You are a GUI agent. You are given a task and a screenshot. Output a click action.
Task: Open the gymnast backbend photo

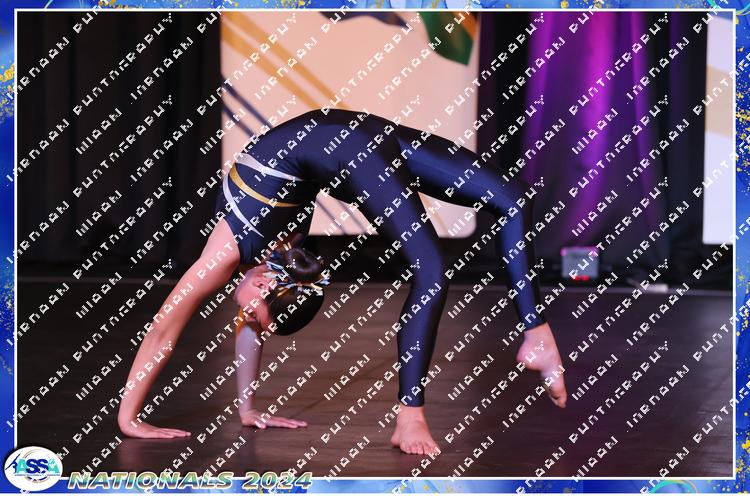(x=375, y=244)
